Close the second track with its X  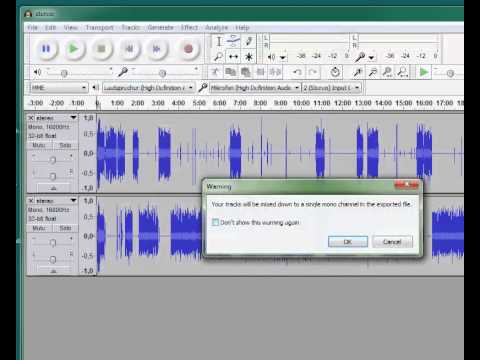click(x=31, y=201)
